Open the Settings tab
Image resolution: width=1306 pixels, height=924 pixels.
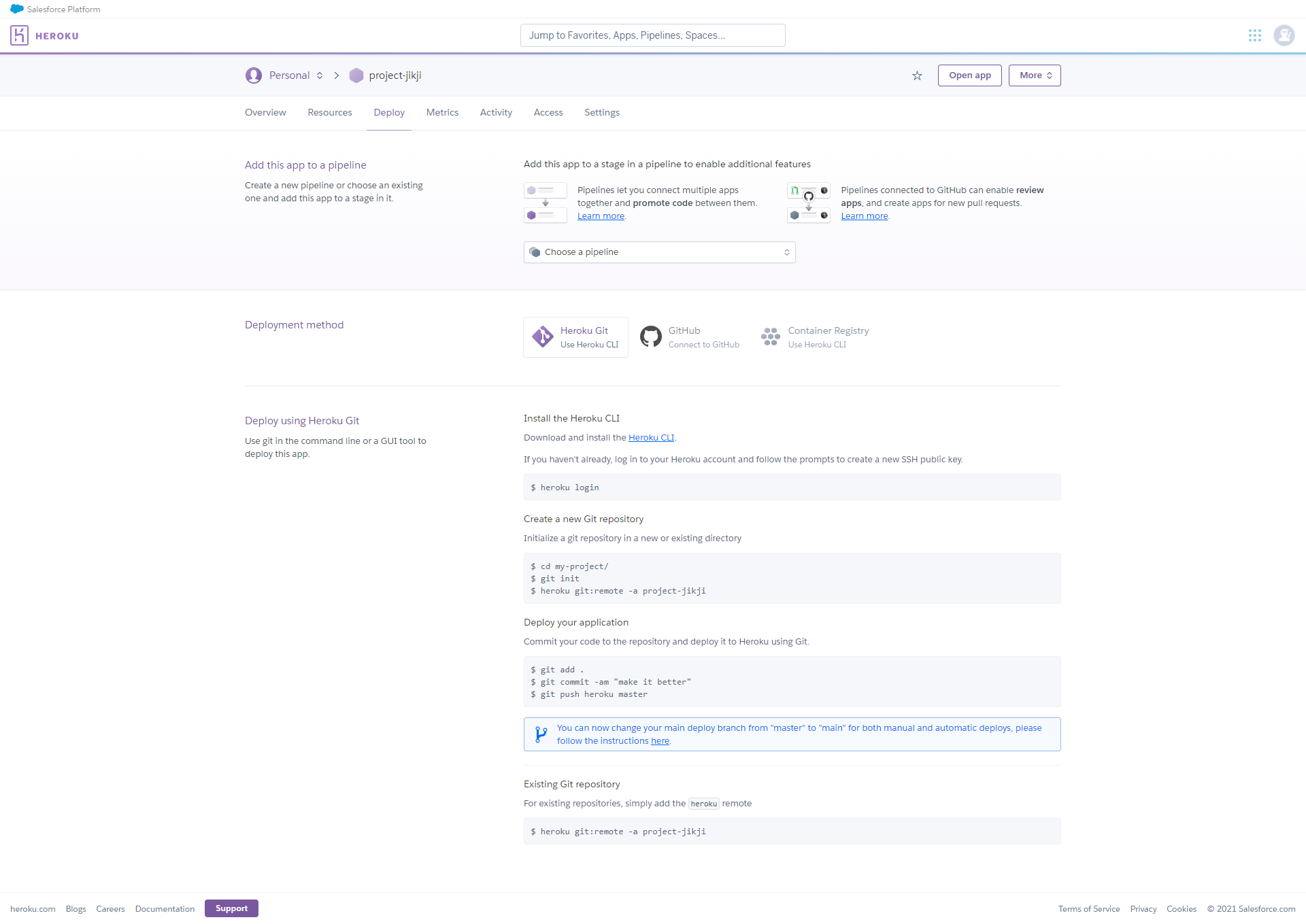[602, 113]
